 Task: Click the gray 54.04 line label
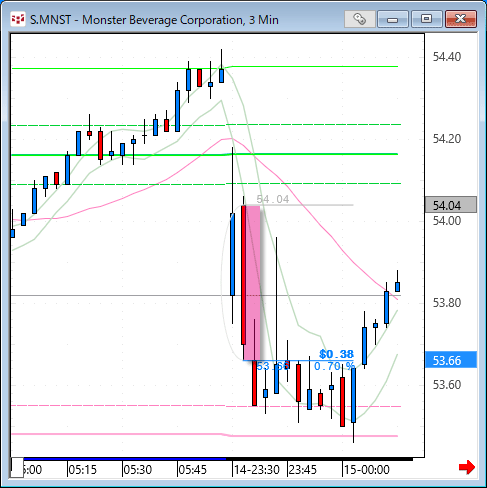273,199
